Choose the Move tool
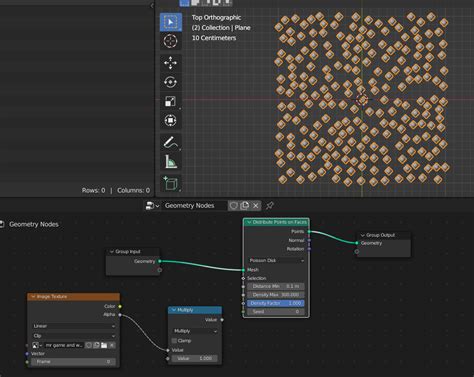 [171, 63]
